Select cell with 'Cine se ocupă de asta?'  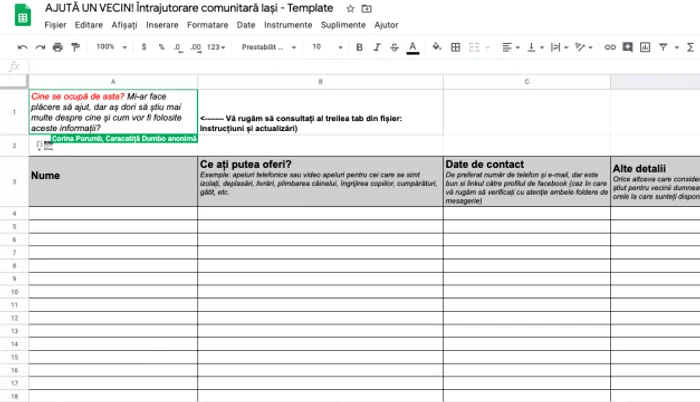click(x=113, y=112)
